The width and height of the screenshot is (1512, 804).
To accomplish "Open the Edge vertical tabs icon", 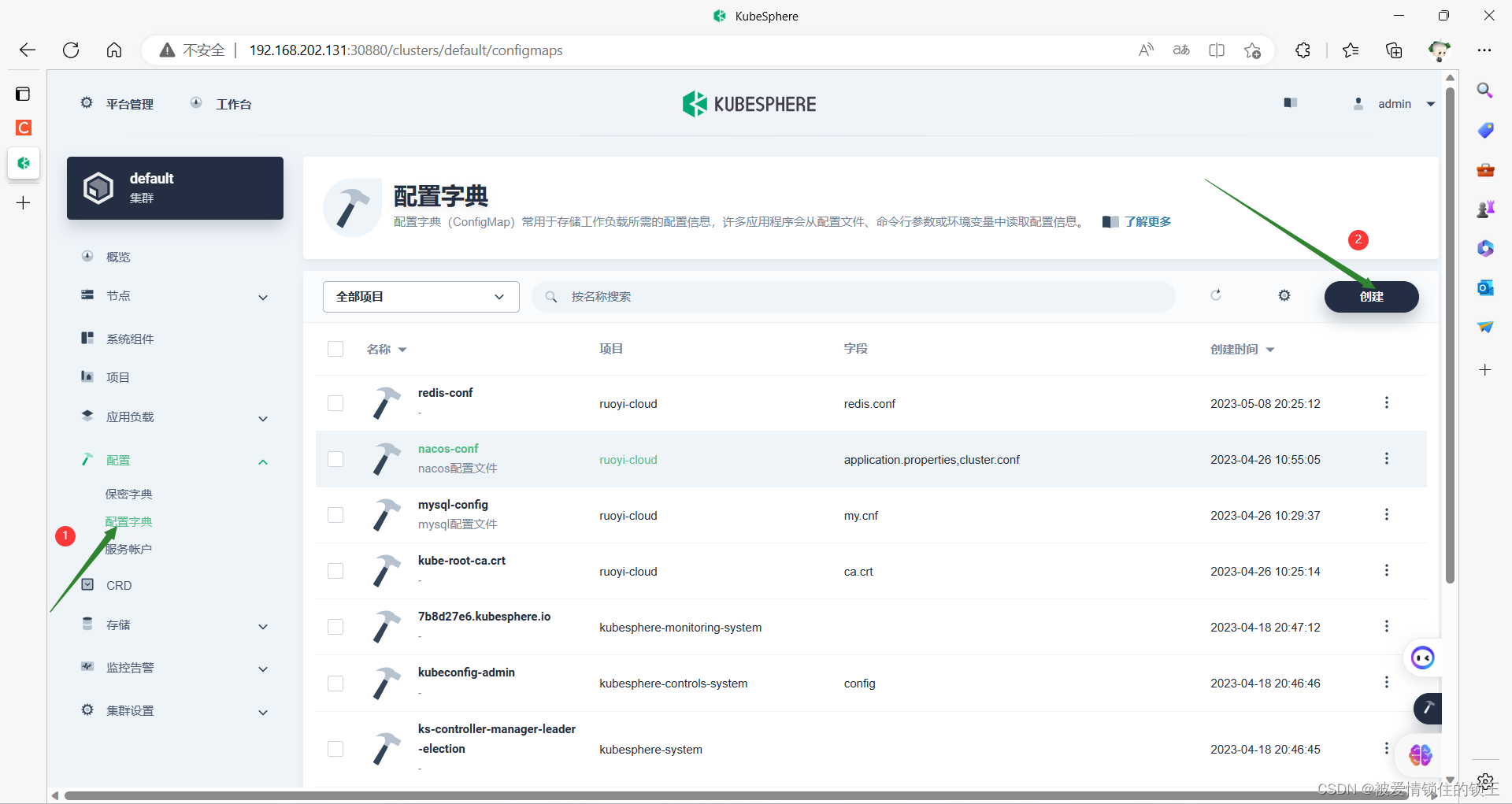I will [23, 94].
